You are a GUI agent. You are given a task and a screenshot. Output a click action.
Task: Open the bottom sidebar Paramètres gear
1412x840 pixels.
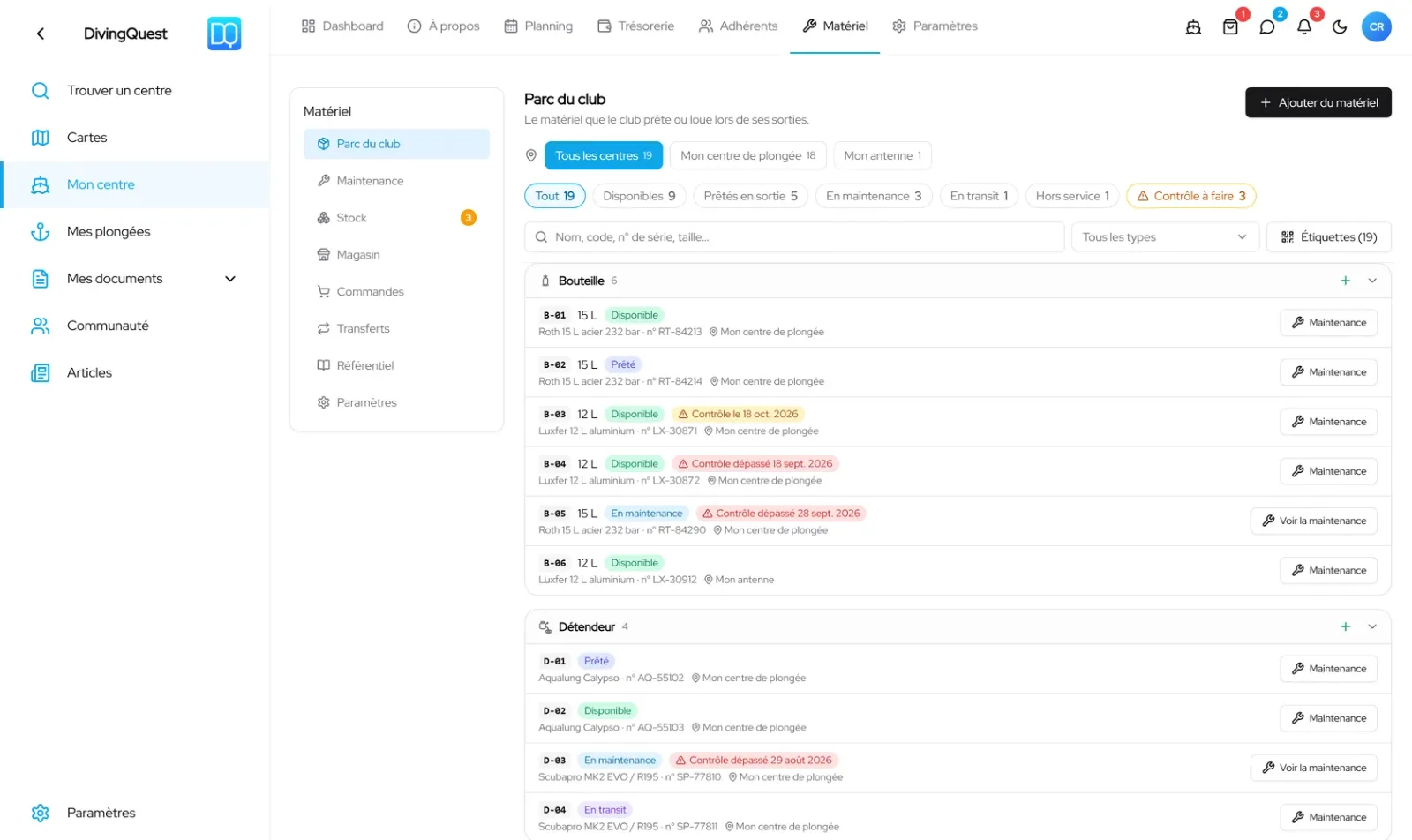[x=40, y=813]
